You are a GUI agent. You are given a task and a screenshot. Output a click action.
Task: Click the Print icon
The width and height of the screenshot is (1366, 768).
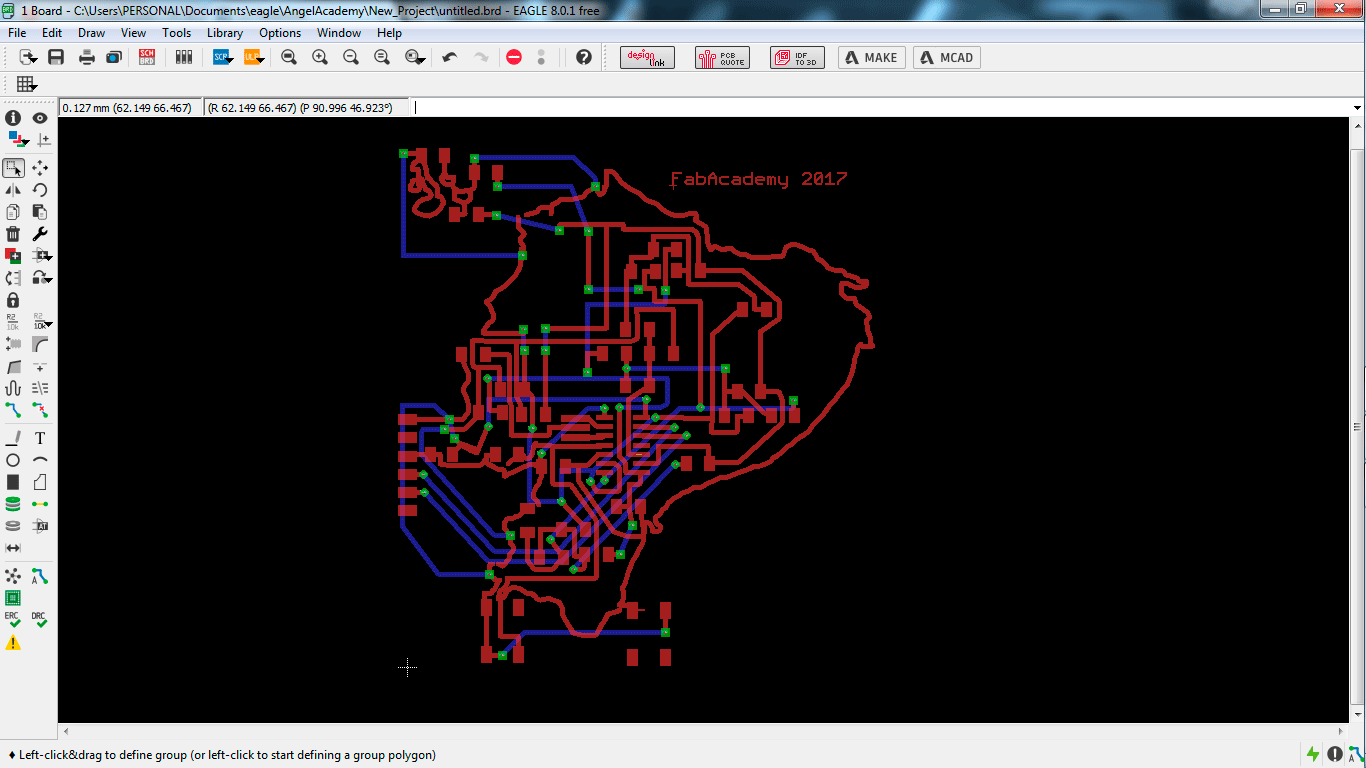(87, 57)
